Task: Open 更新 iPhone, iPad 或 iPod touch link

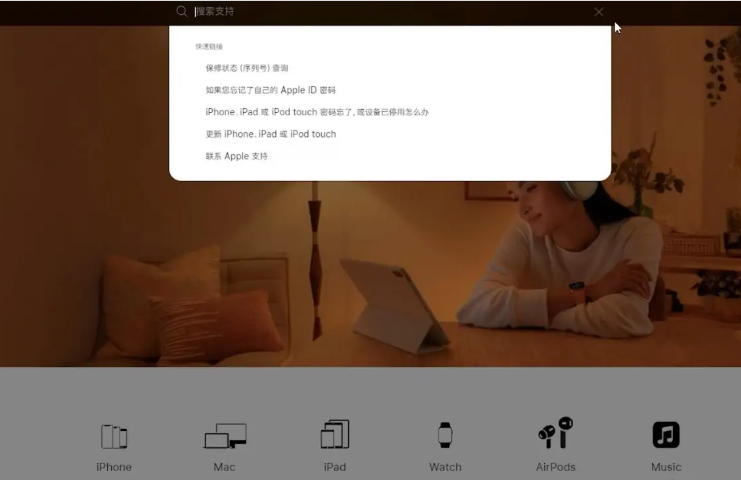Action: coord(270,134)
